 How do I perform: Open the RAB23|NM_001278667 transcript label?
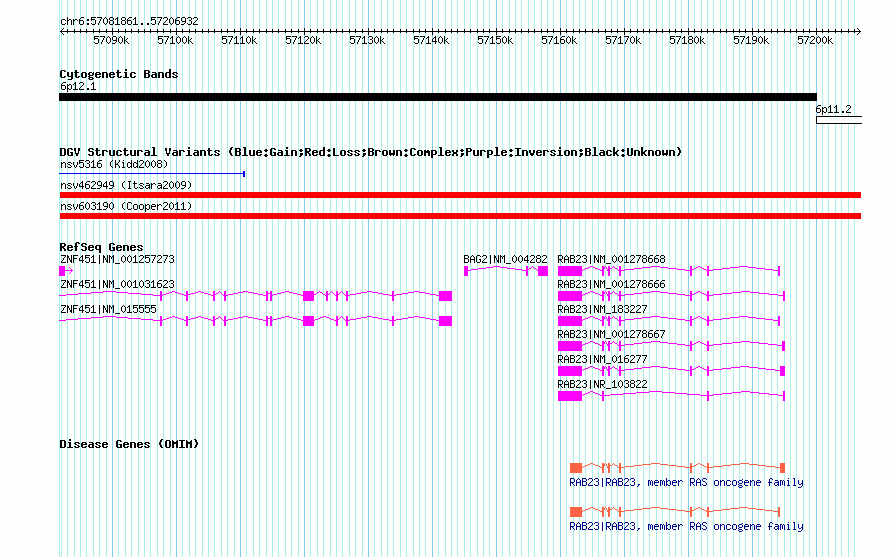point(611,334)
